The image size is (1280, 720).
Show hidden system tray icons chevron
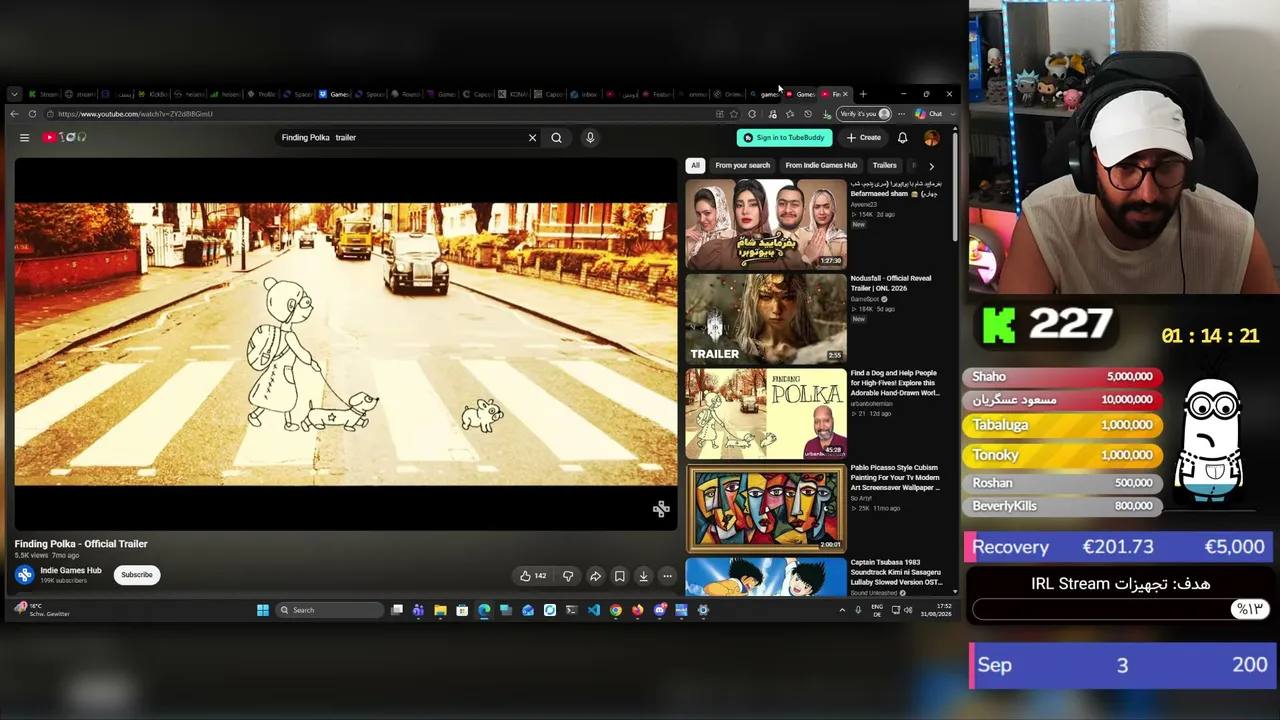[842, 610]
